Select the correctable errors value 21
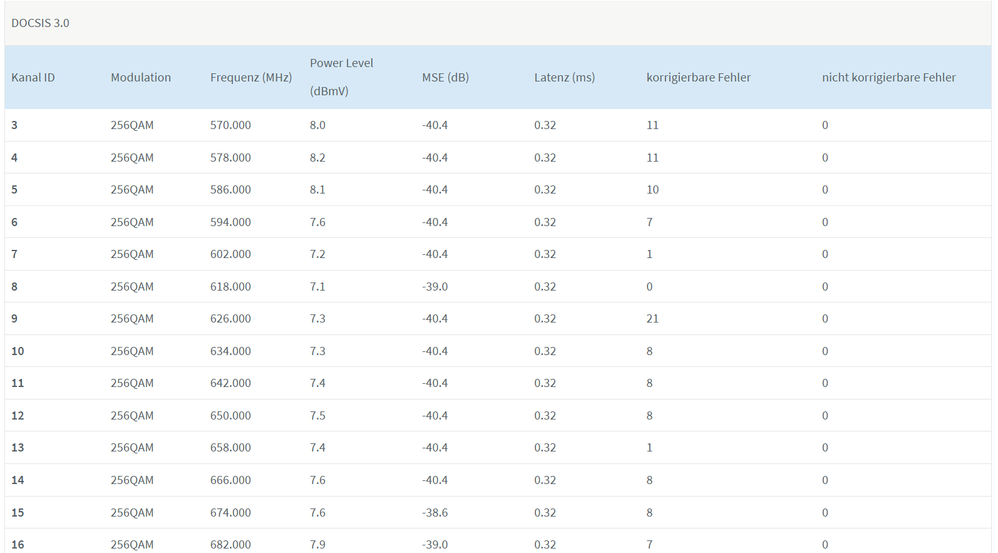The image size is (998, 553). point(653,319)
